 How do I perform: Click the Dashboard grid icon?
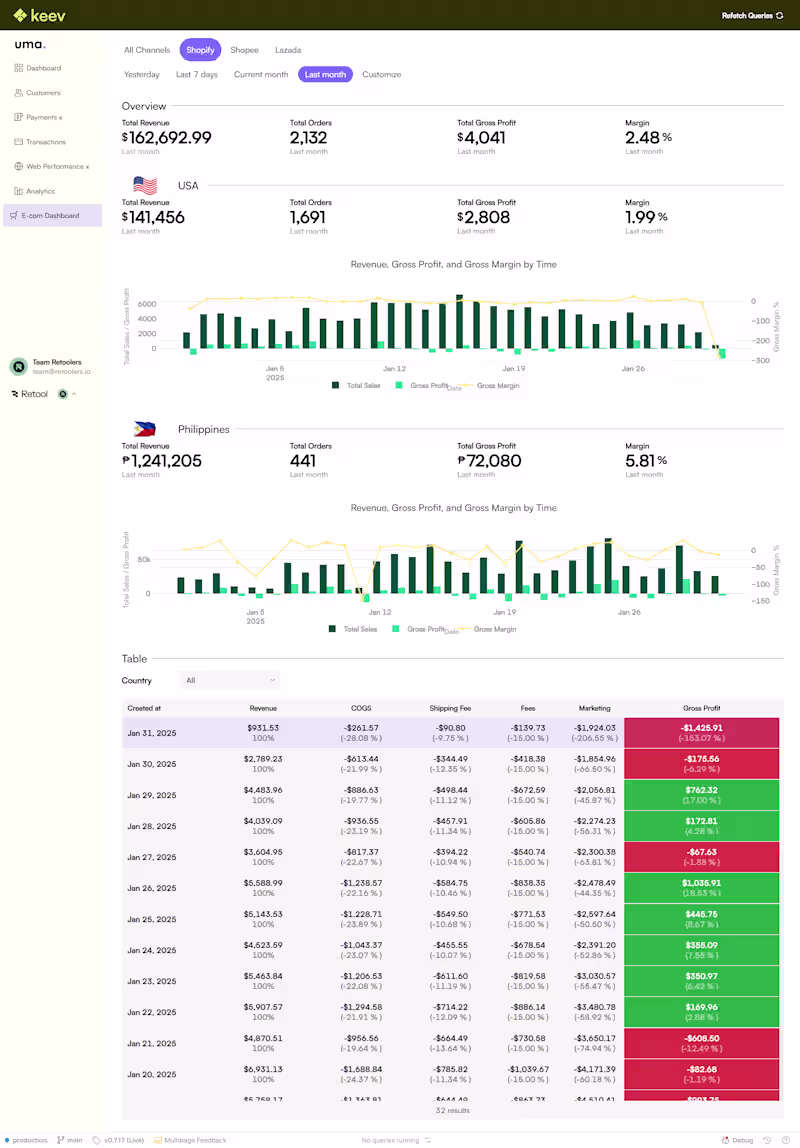tap(18, 68)
